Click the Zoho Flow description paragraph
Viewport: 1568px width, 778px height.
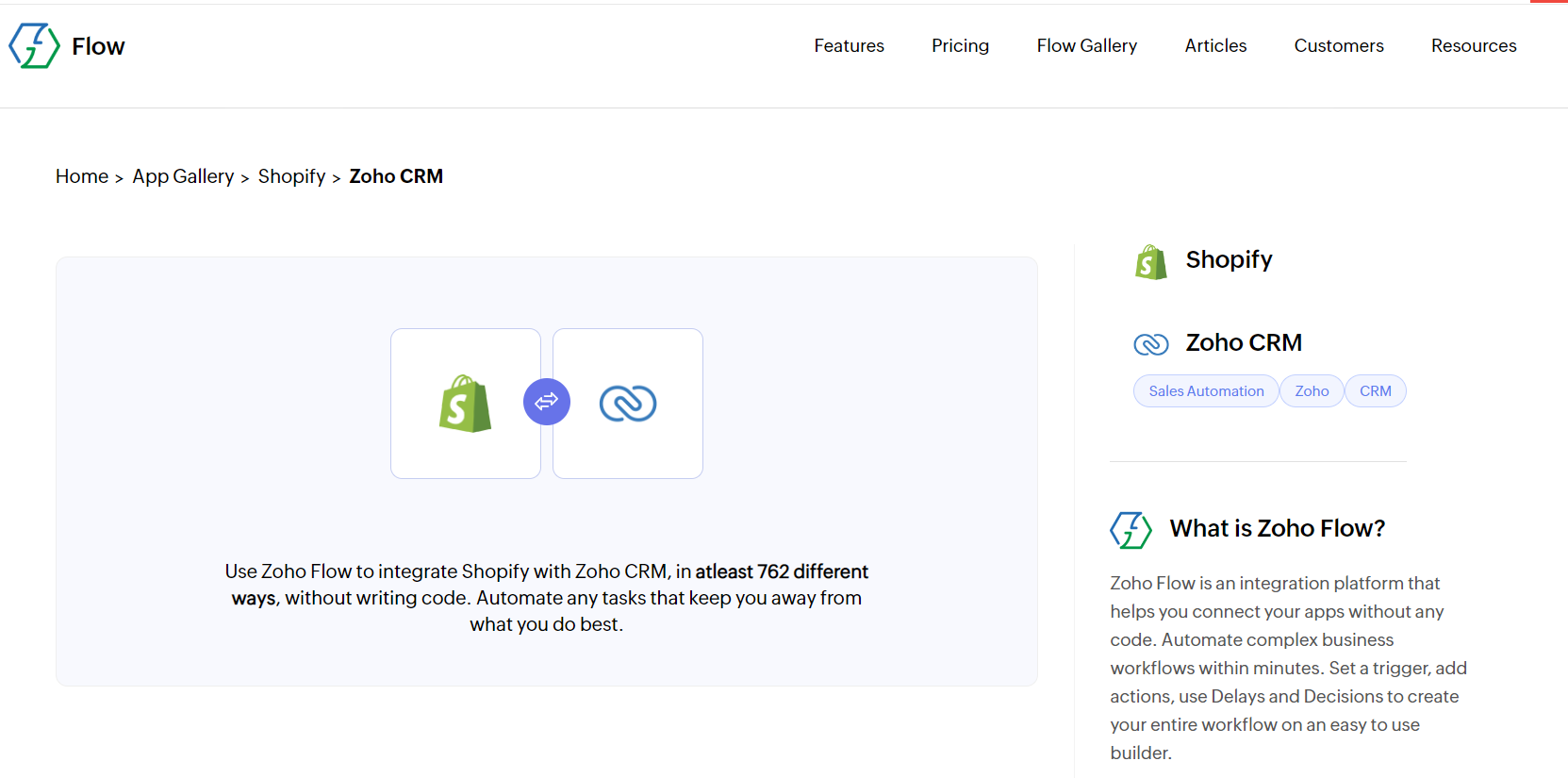coord(1288,668)
